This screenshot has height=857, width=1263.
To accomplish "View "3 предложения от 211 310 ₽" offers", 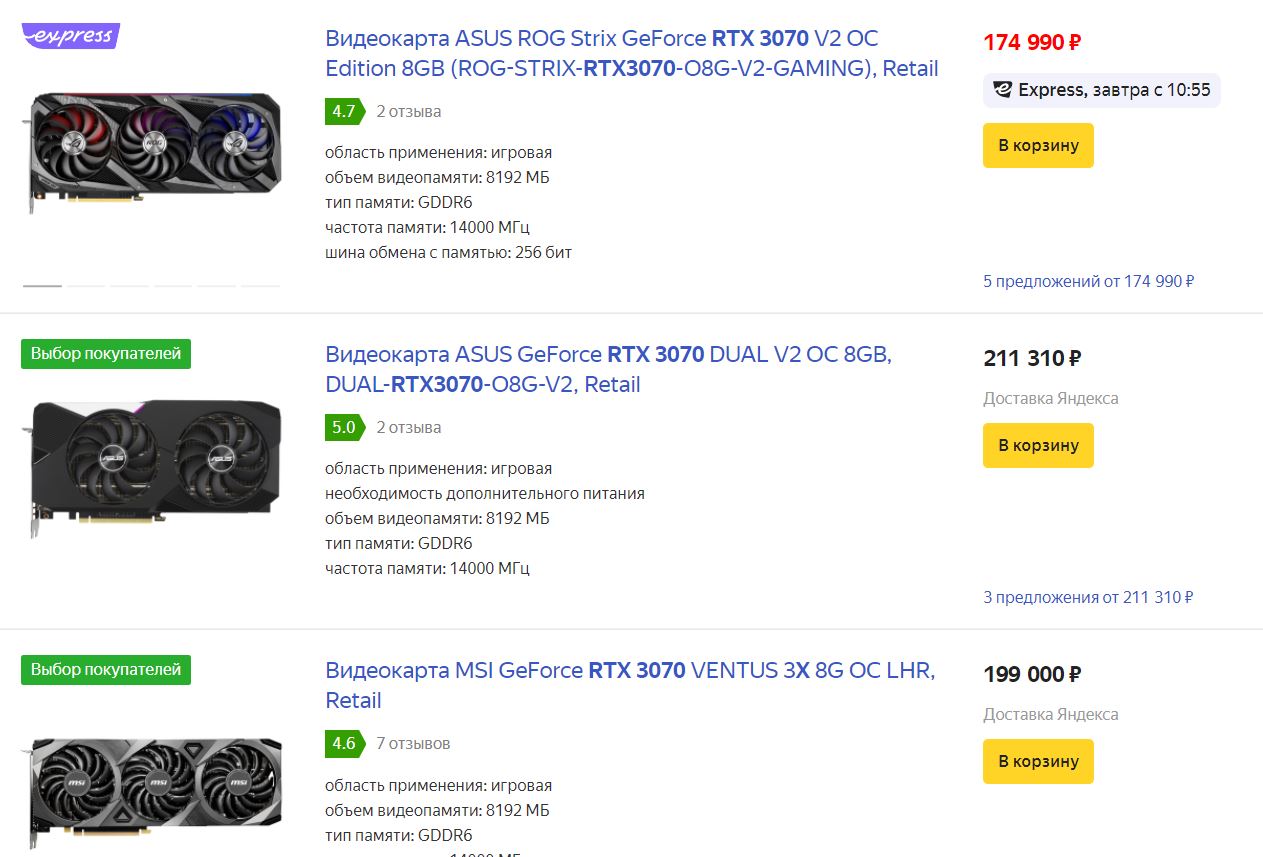I will tap(1088, 597).
